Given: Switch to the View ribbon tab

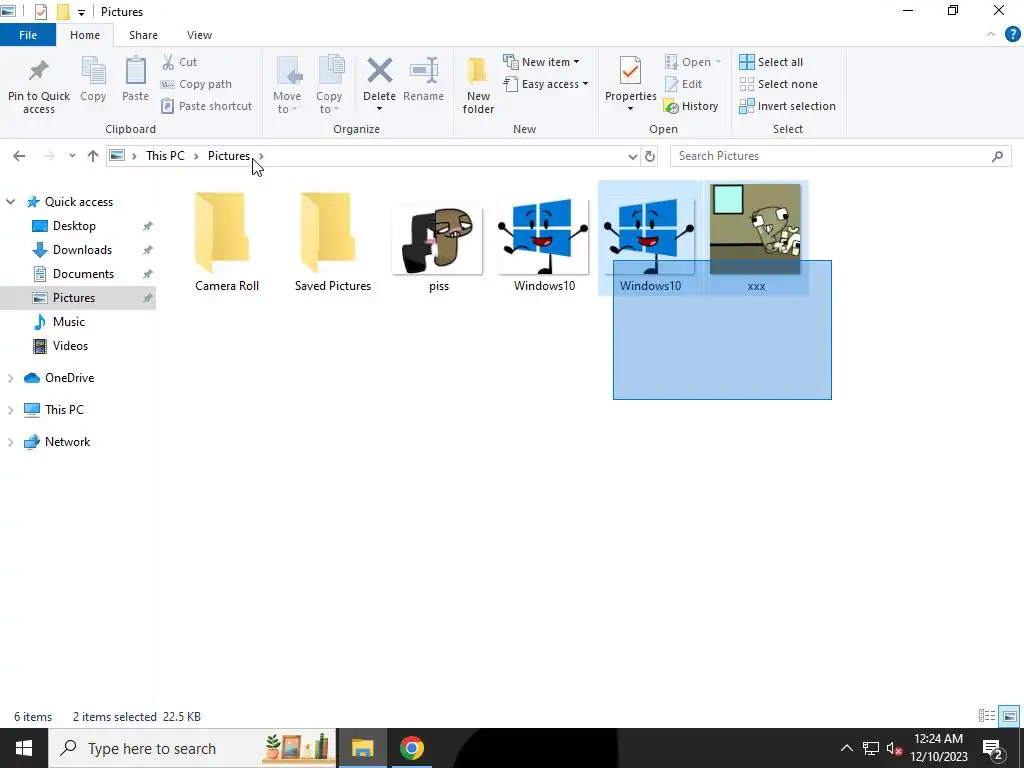Looking at the screenshot, I should point(199,35).
